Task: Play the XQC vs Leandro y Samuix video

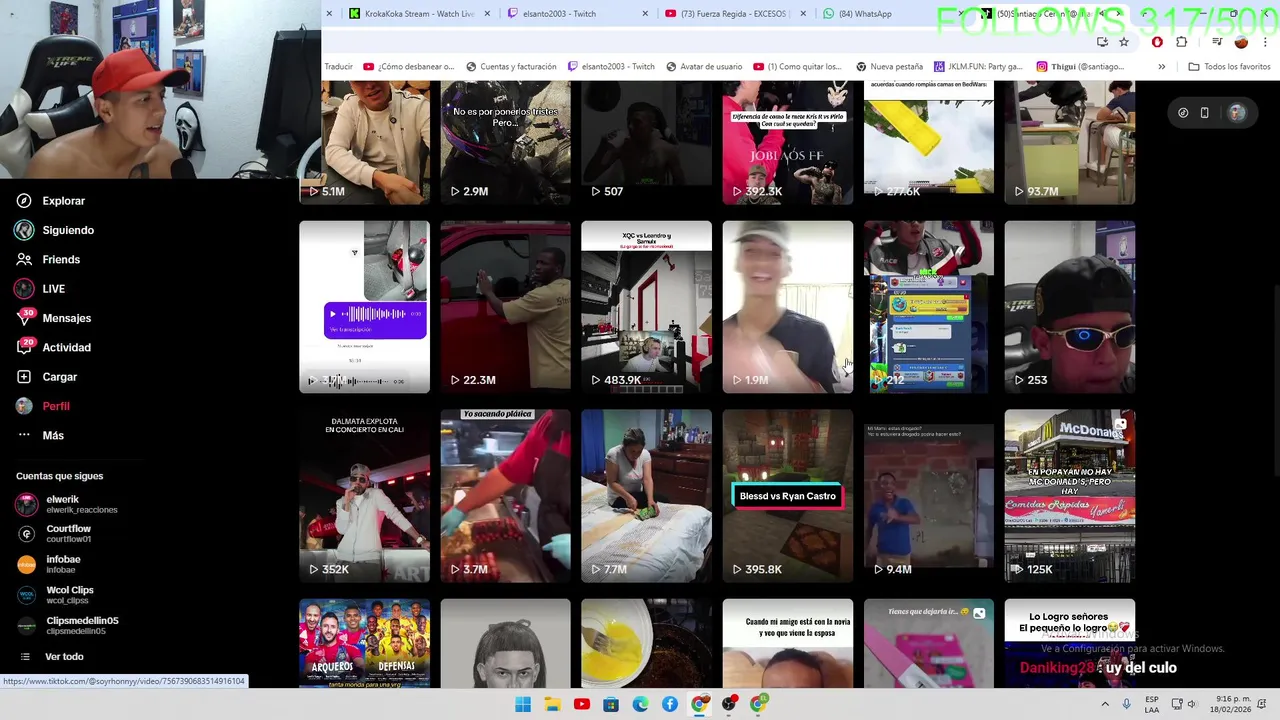Action: tap(647, 307)
